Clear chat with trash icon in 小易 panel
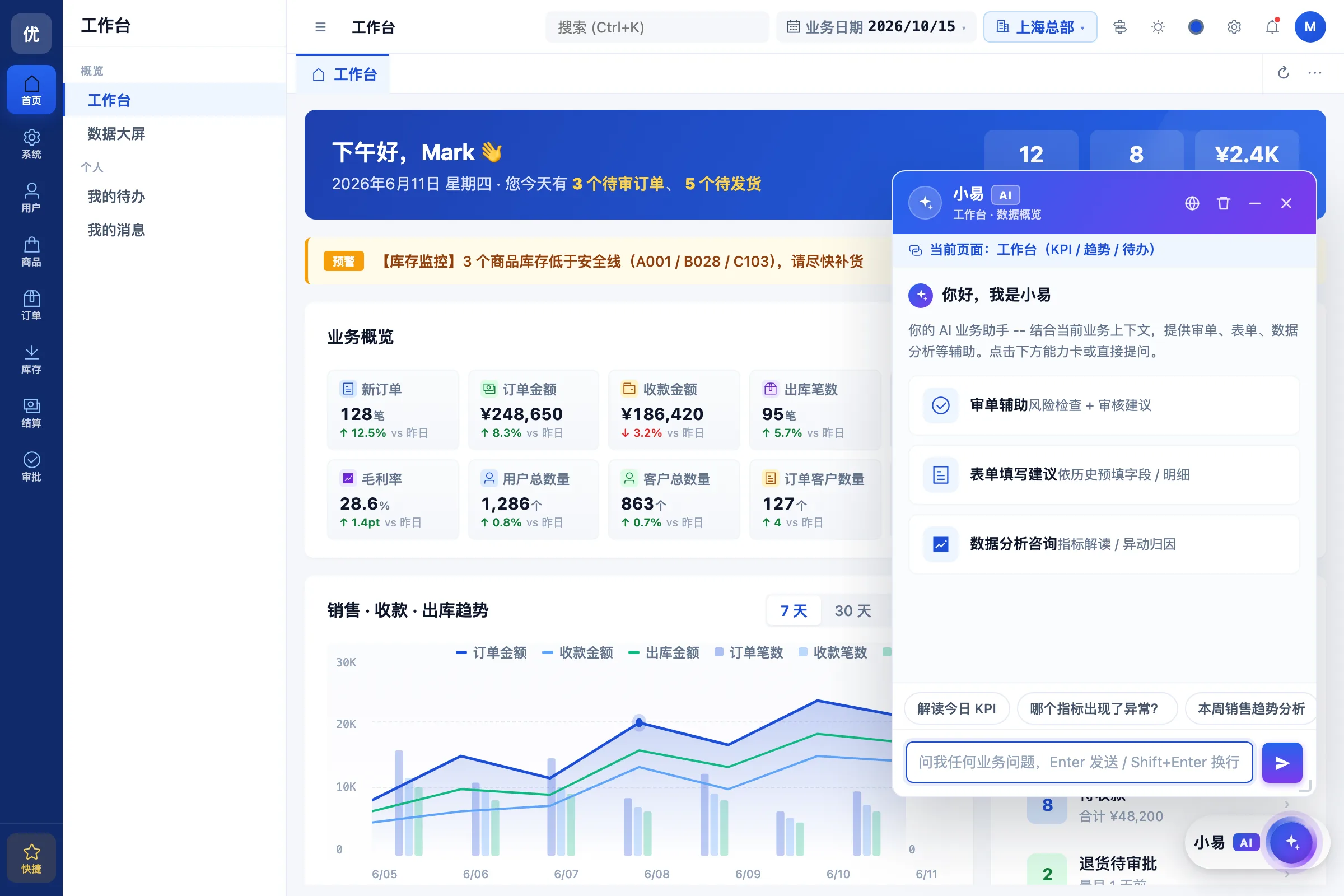The width and height of the screenshot is (1344, 896). pyautogui.click(x=1224, y=203)
